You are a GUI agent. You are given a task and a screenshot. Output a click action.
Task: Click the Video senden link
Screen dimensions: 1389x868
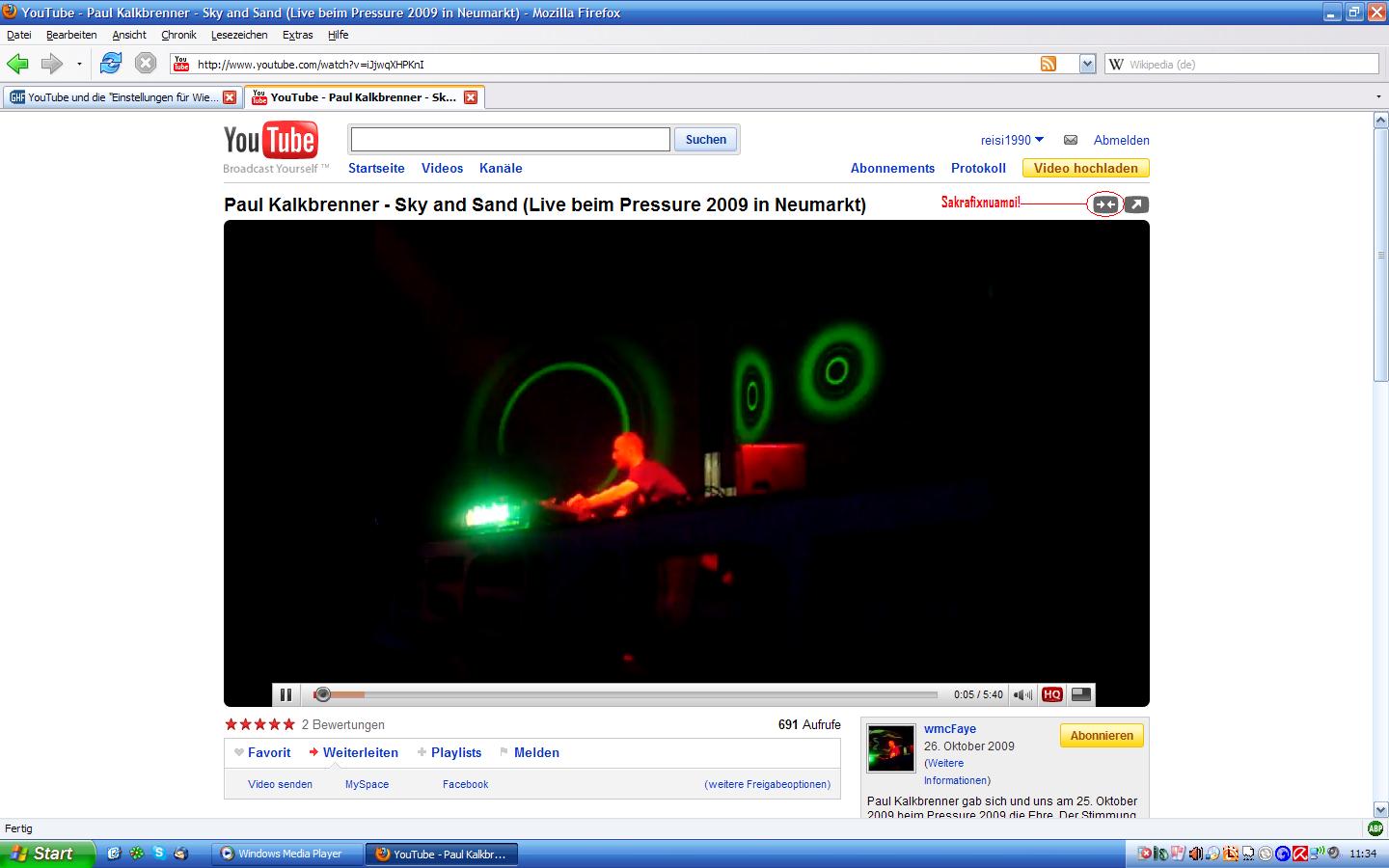click(280, 784)
